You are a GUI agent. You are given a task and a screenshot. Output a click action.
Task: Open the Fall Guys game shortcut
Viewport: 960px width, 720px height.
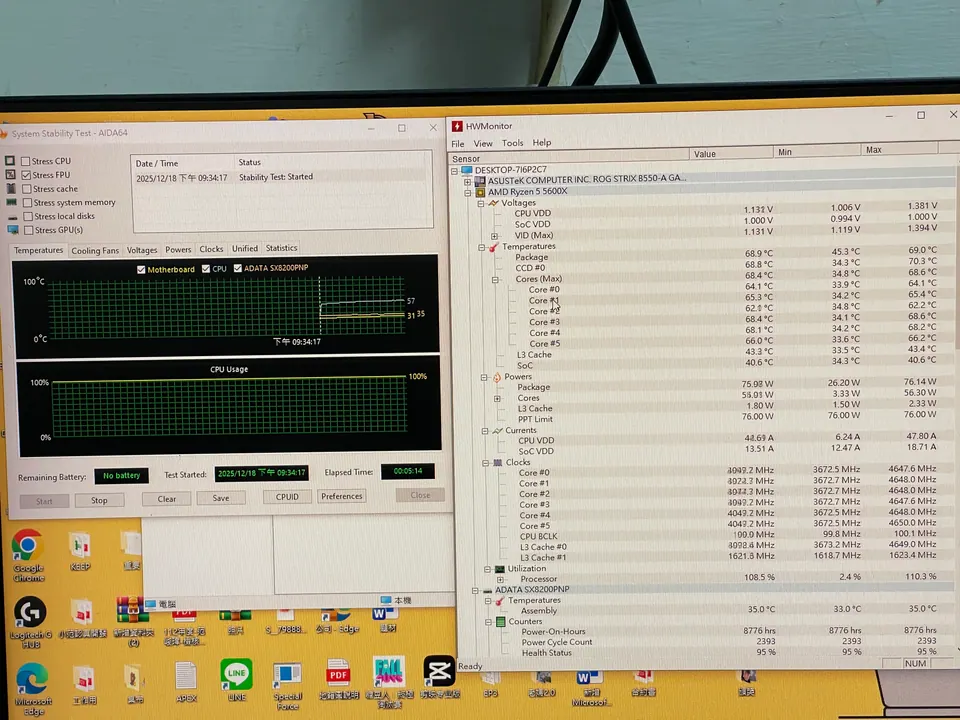(x=389, y=681)
